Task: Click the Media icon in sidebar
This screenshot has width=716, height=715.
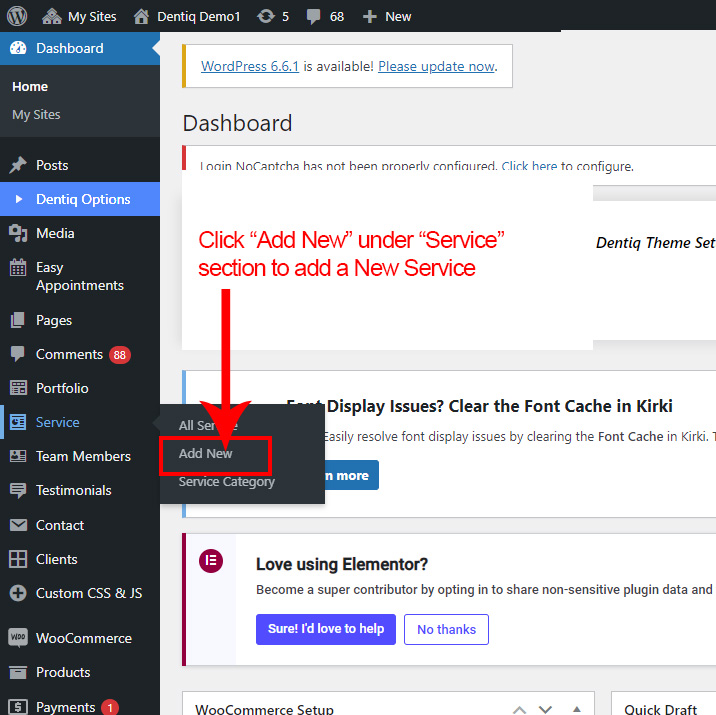Action: 18,233
